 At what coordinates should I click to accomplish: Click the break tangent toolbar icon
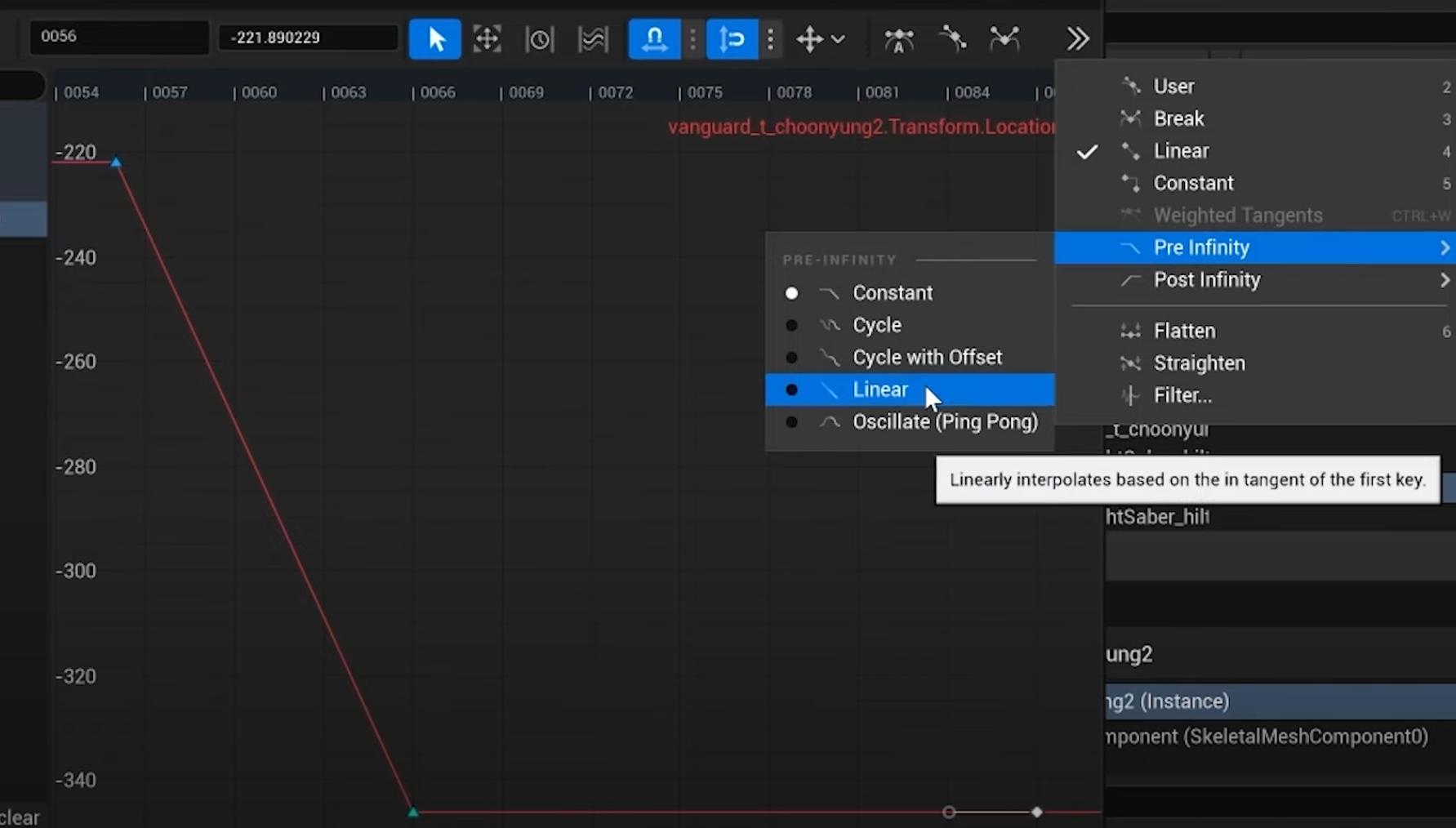coord(1004,38)
